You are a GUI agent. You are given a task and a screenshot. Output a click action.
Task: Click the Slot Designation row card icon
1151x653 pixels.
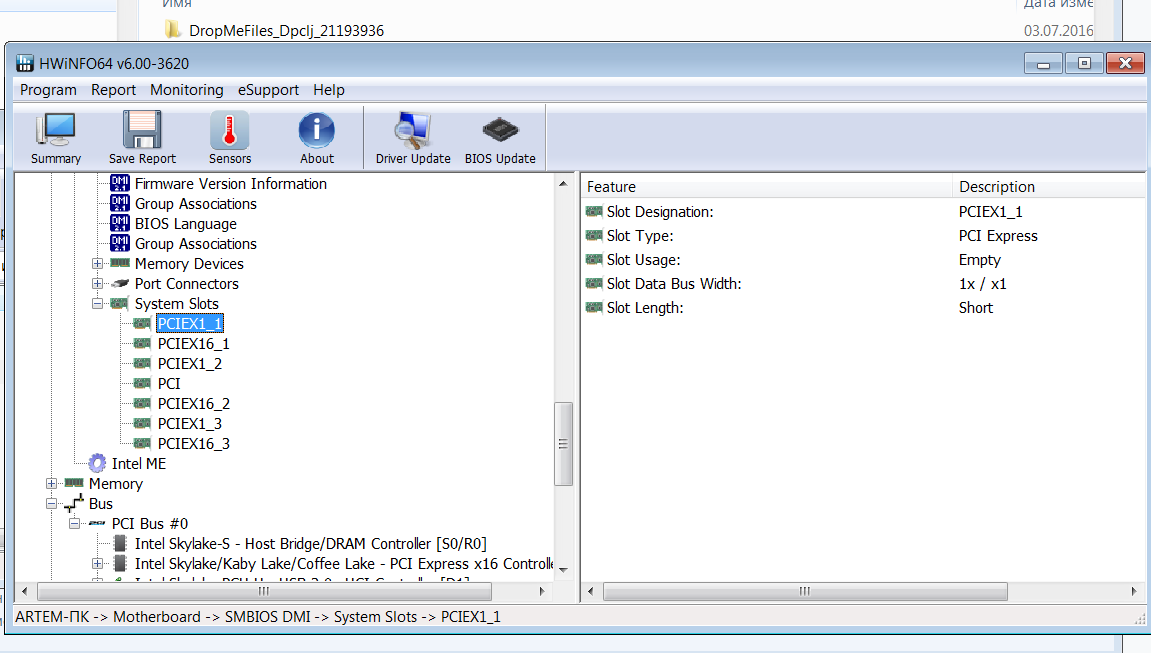(594, 211)
